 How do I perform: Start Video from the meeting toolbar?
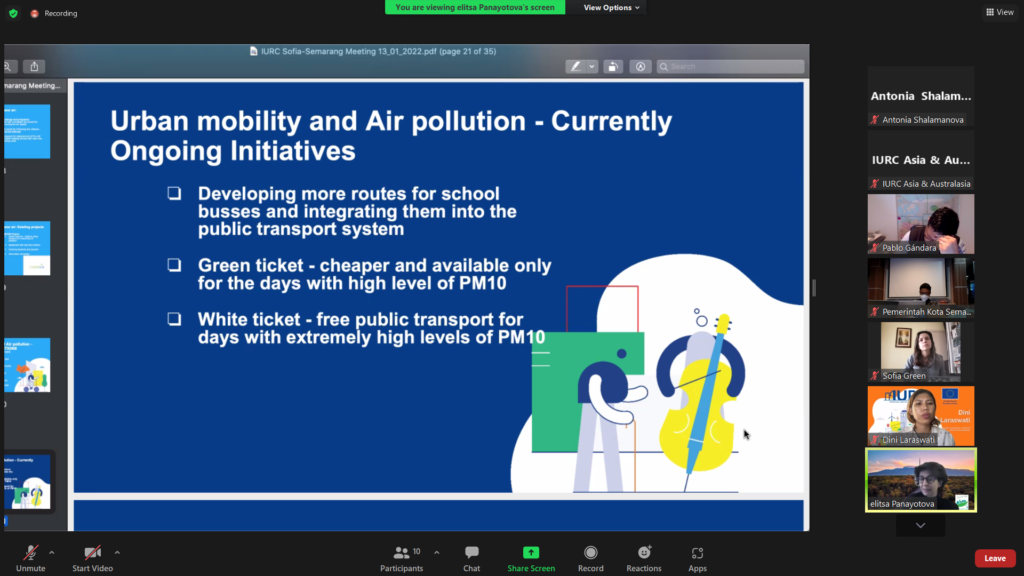92,553
